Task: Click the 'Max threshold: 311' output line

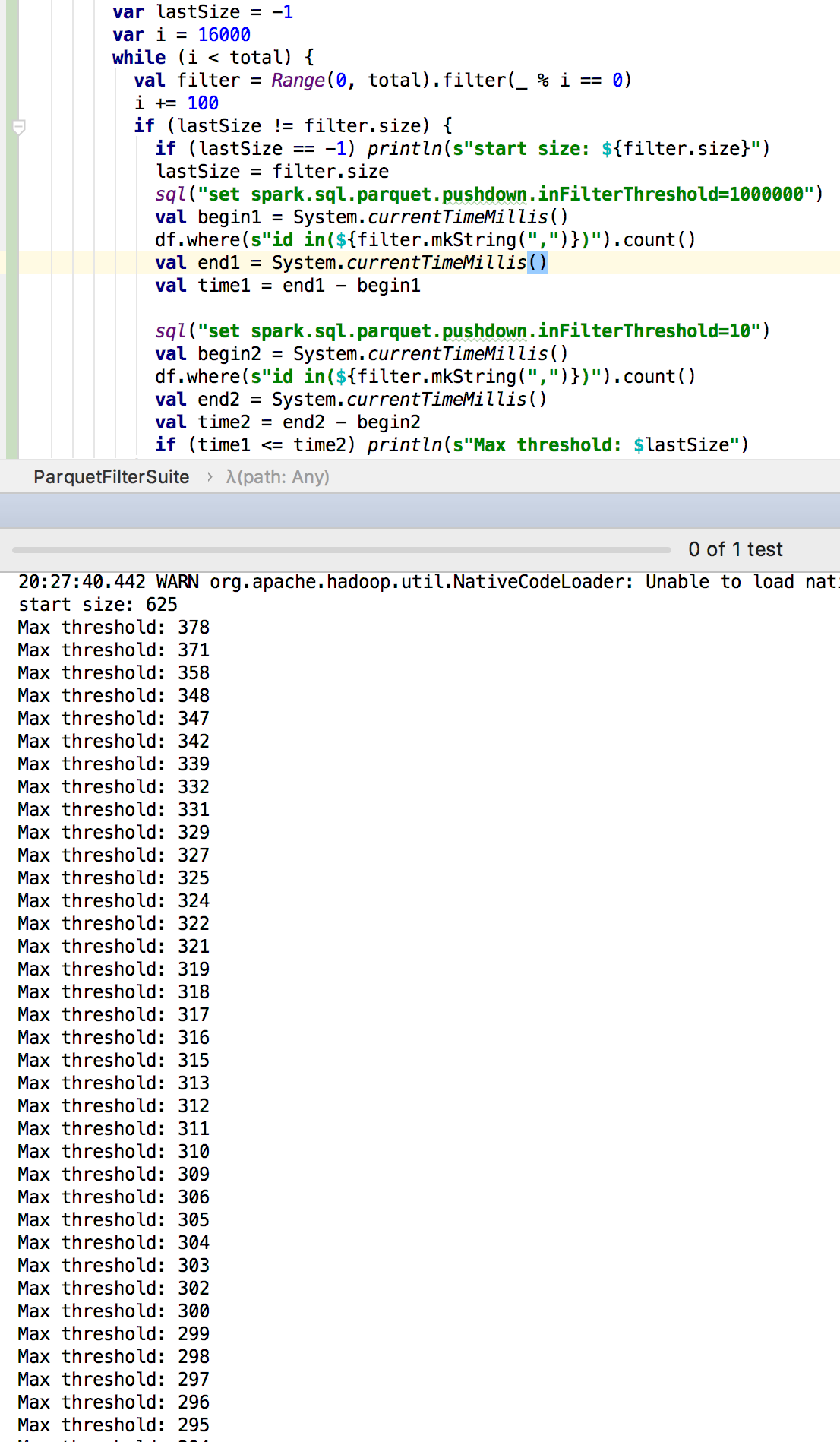Action: click(x=114, y=1129)
